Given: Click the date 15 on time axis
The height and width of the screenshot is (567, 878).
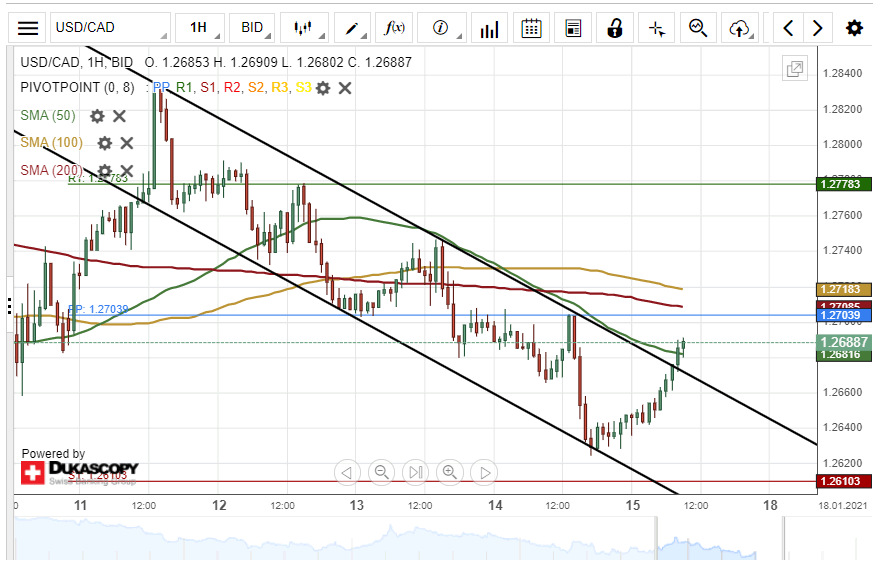Looking at the screenshot, I should click(x=633, y=505).
